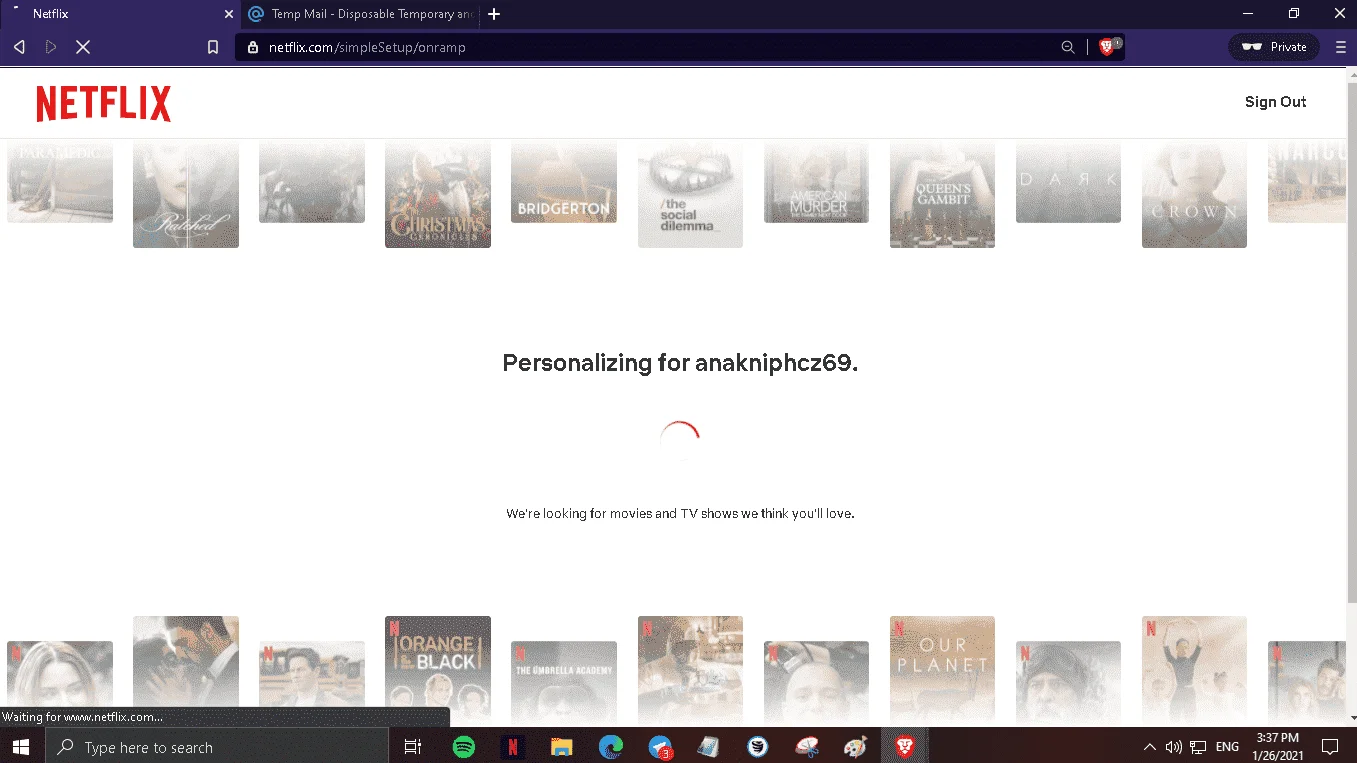Open a new browser tab
The image size is (1357, 763).
click(x=494, y=14)
